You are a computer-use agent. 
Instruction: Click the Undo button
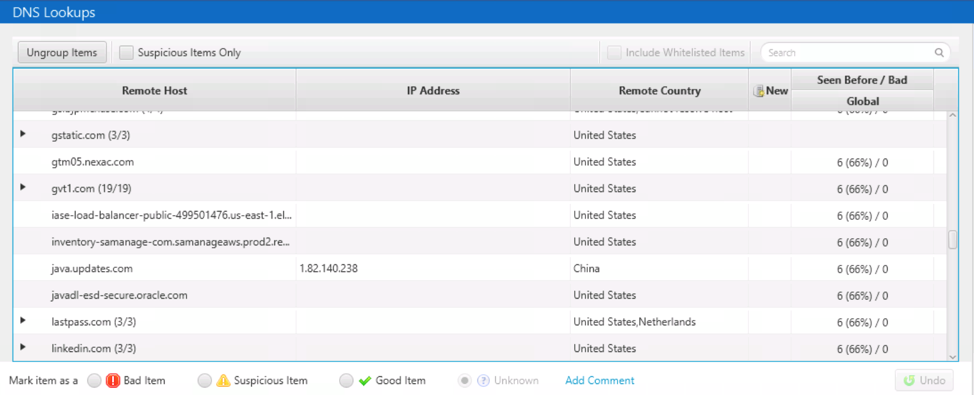pos(924,380)
